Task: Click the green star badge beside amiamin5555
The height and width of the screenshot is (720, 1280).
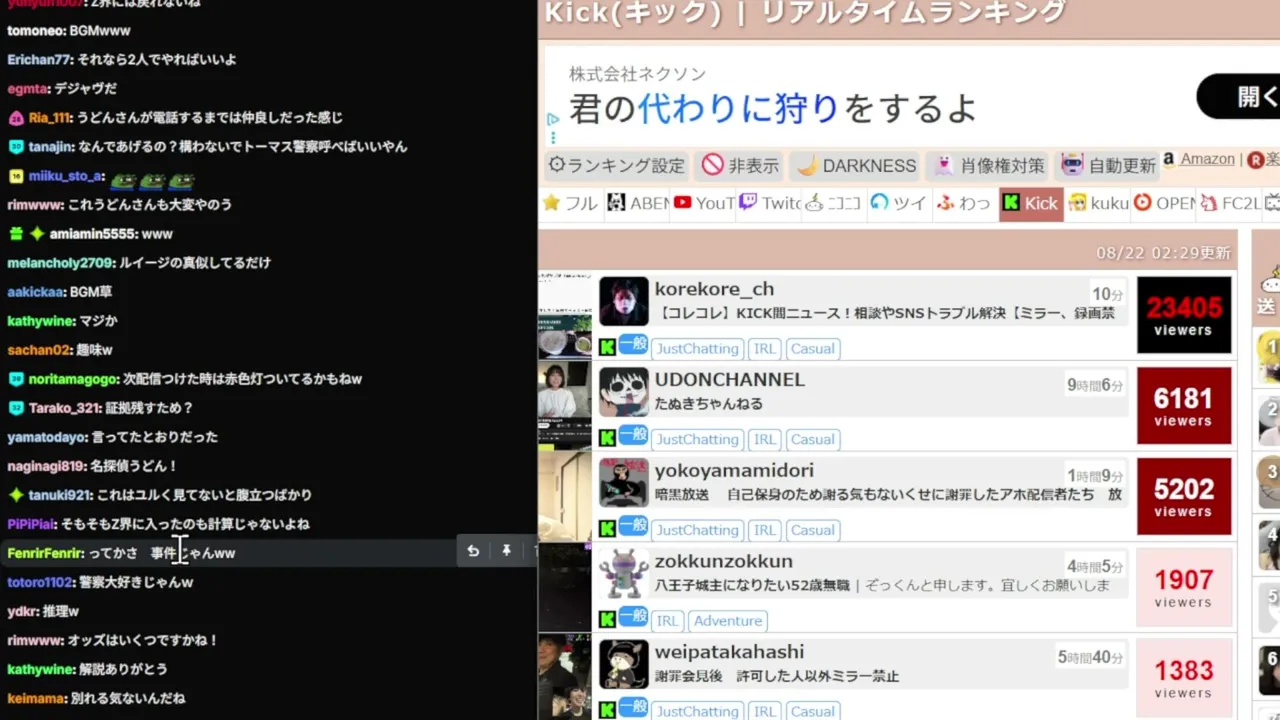Action: 37,234
